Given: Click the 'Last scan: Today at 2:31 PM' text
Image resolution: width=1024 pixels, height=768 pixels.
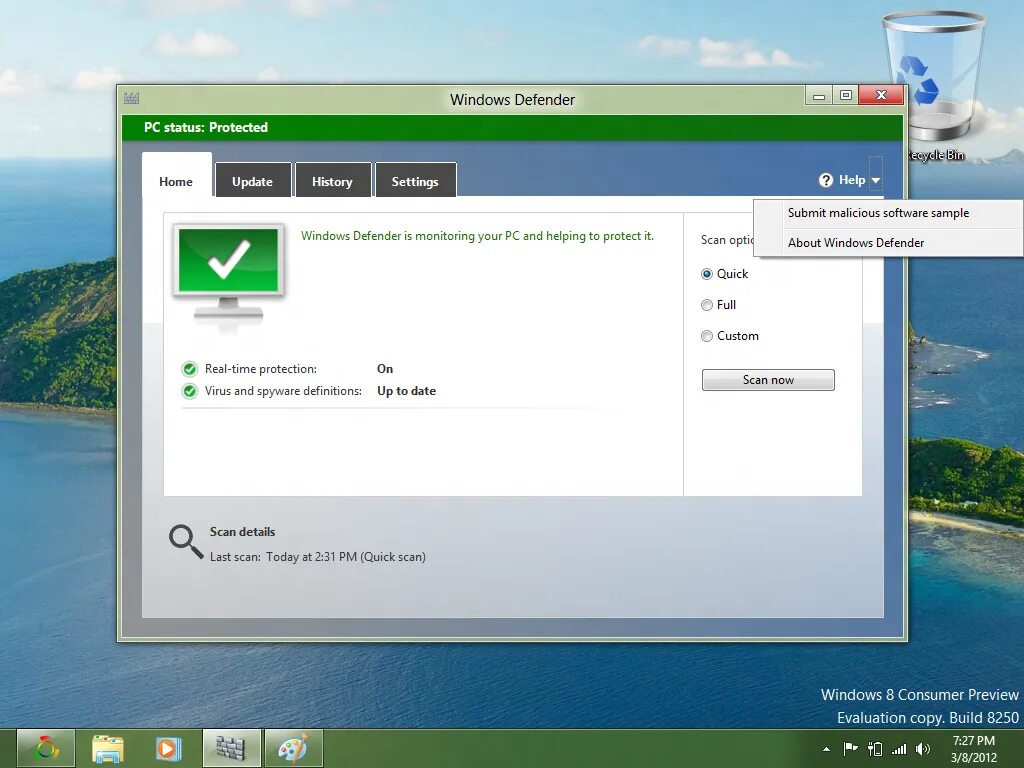Looking at the screenshot, I should point(317,557).
